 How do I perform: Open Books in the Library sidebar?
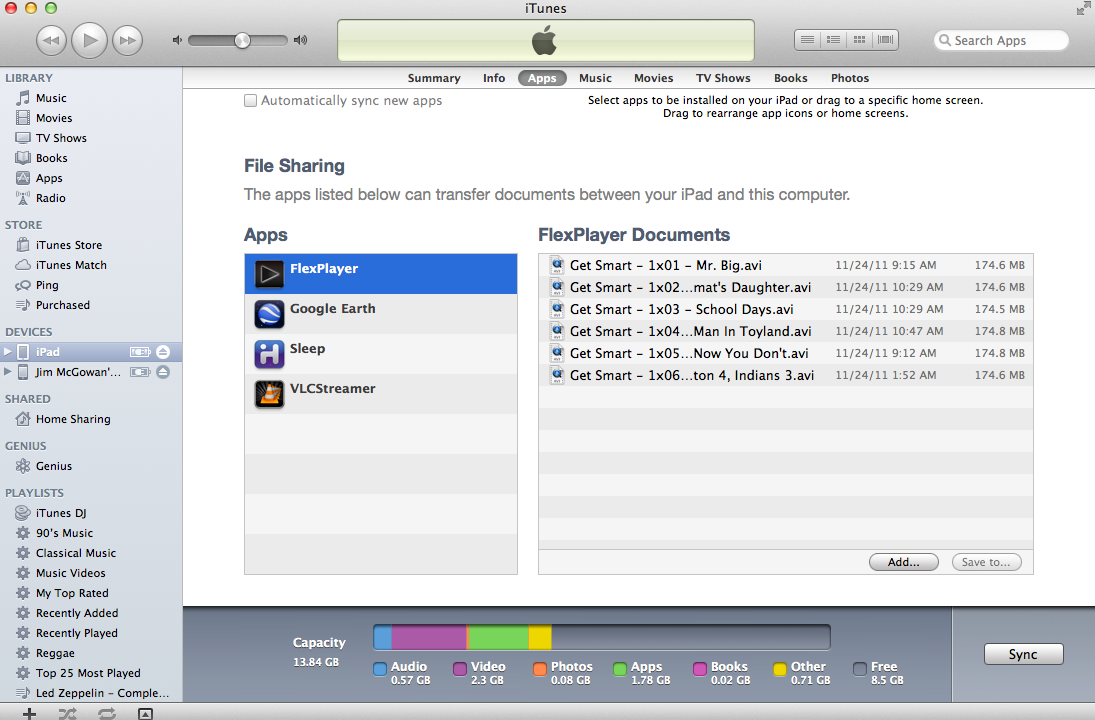[x=91, y=158]
